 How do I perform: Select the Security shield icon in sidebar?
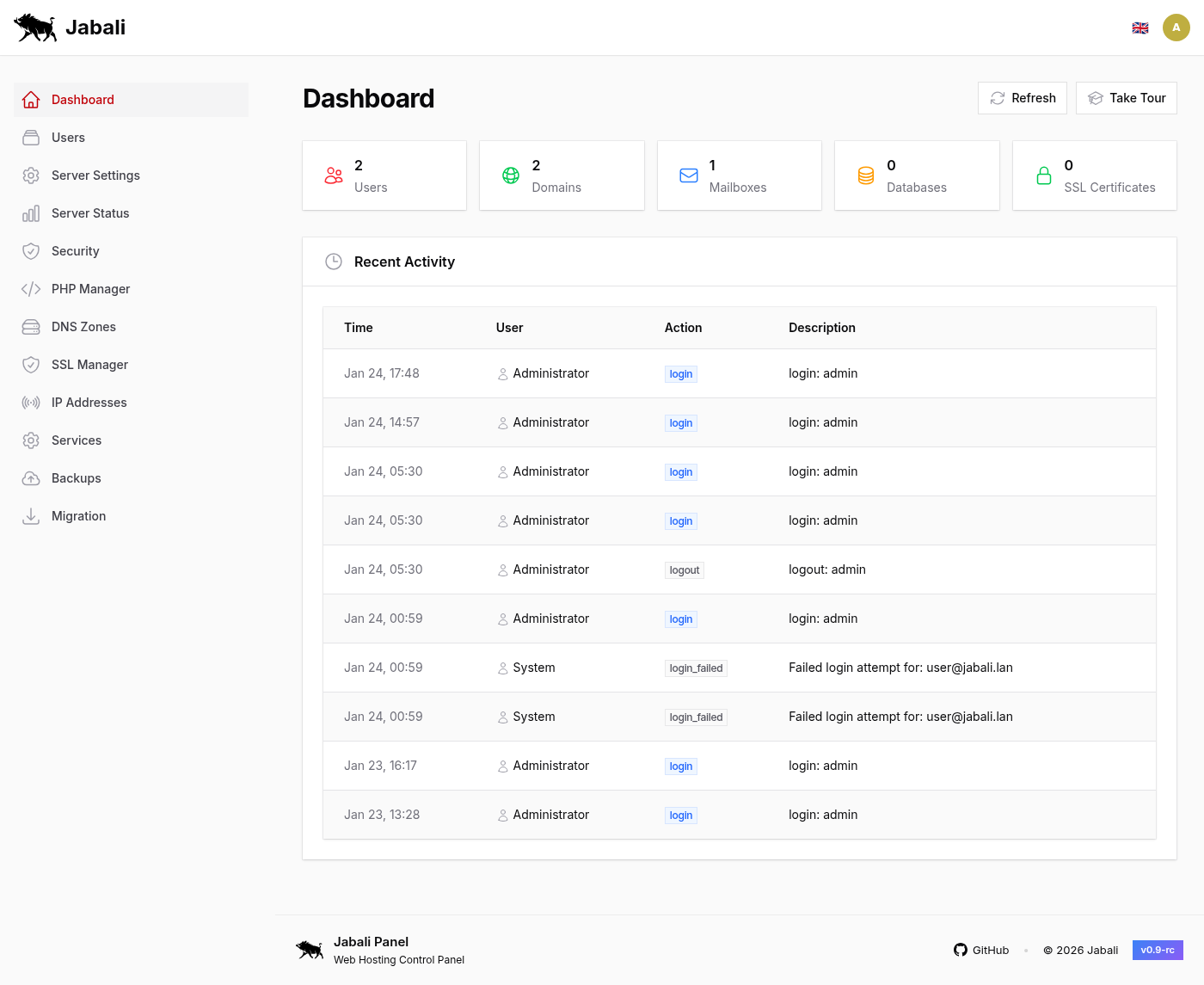[x=31, y=251]
